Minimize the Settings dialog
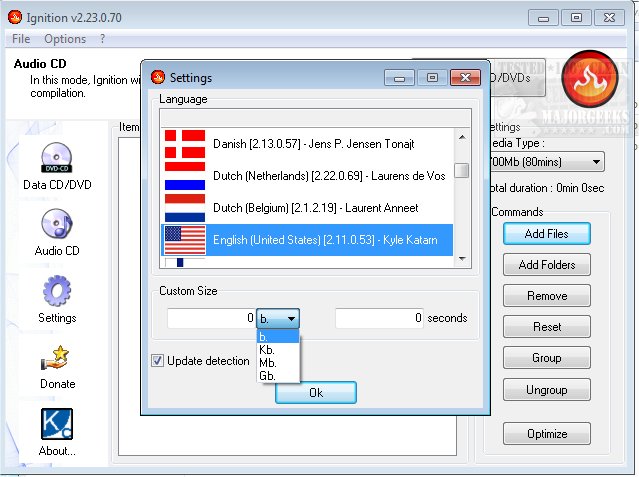Image resolution: width=639 pixels, height=477 pixels. [x=399, y=77]
